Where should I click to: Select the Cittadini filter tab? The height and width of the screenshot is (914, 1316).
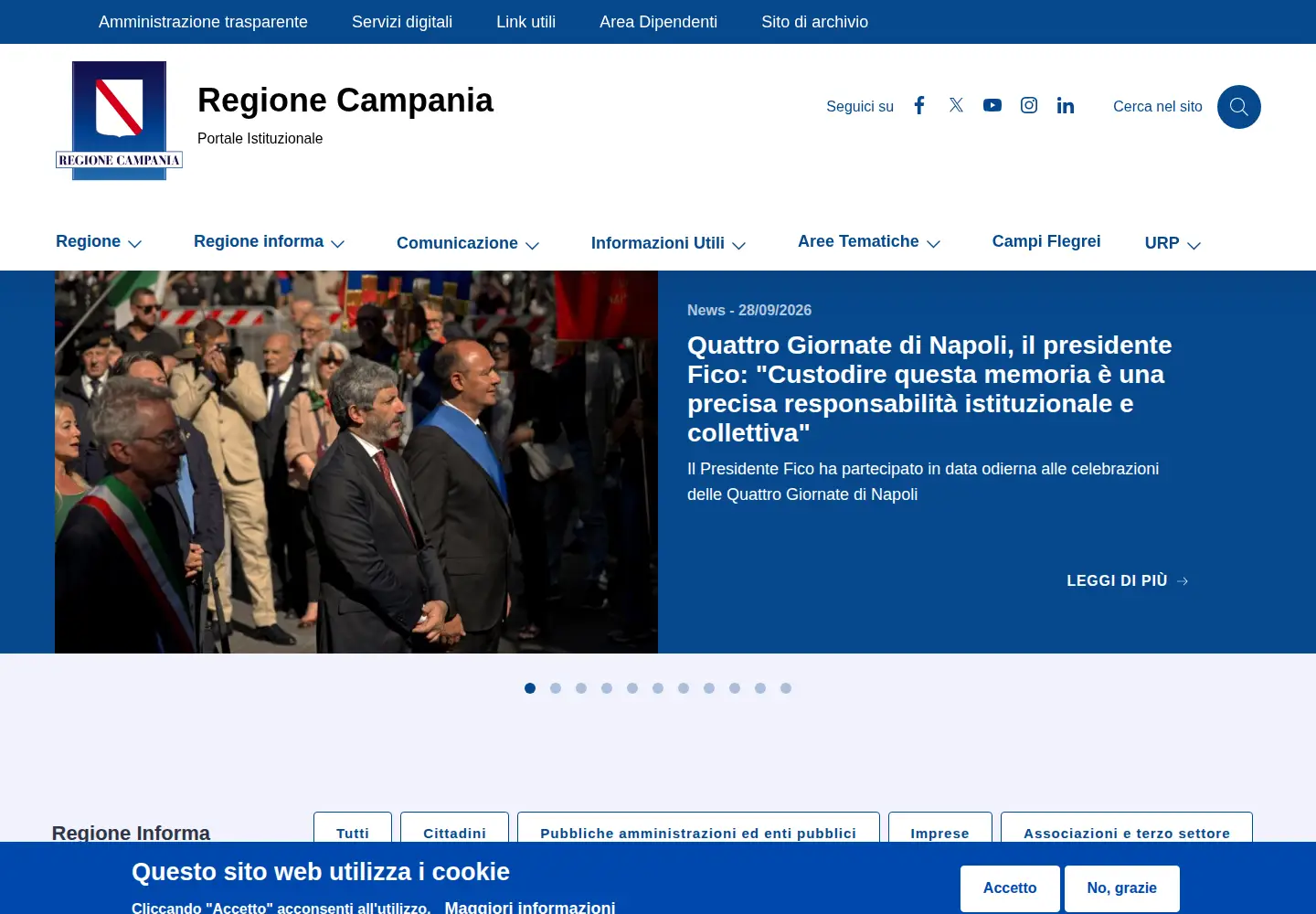point(454,828)
